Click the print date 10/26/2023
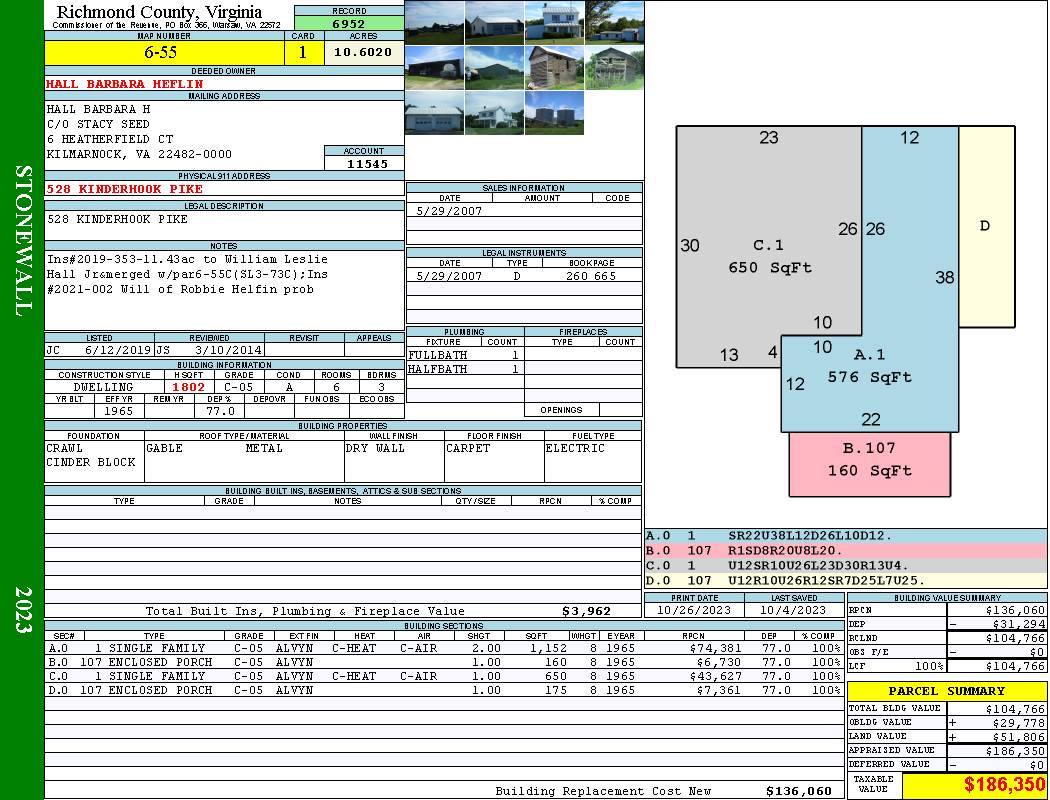 (x=694, y=610)
